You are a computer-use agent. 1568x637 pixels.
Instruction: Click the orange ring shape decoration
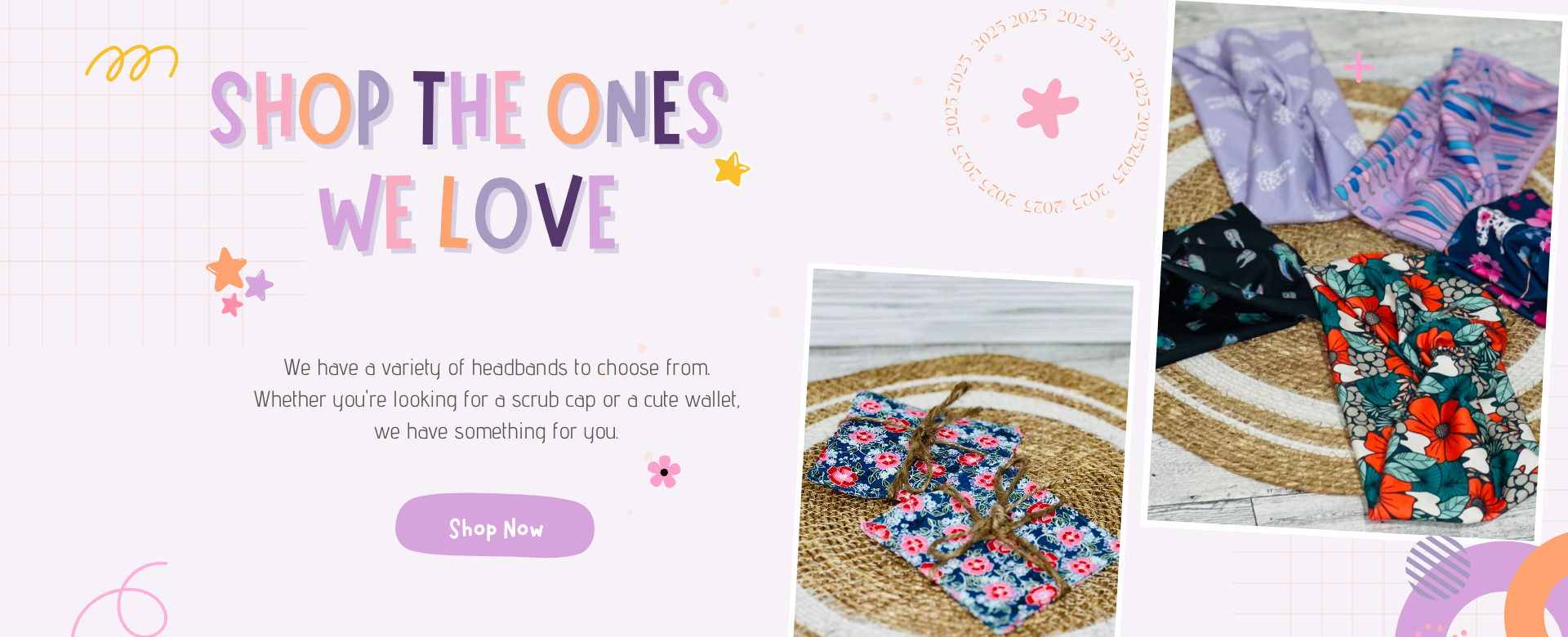1537,588
